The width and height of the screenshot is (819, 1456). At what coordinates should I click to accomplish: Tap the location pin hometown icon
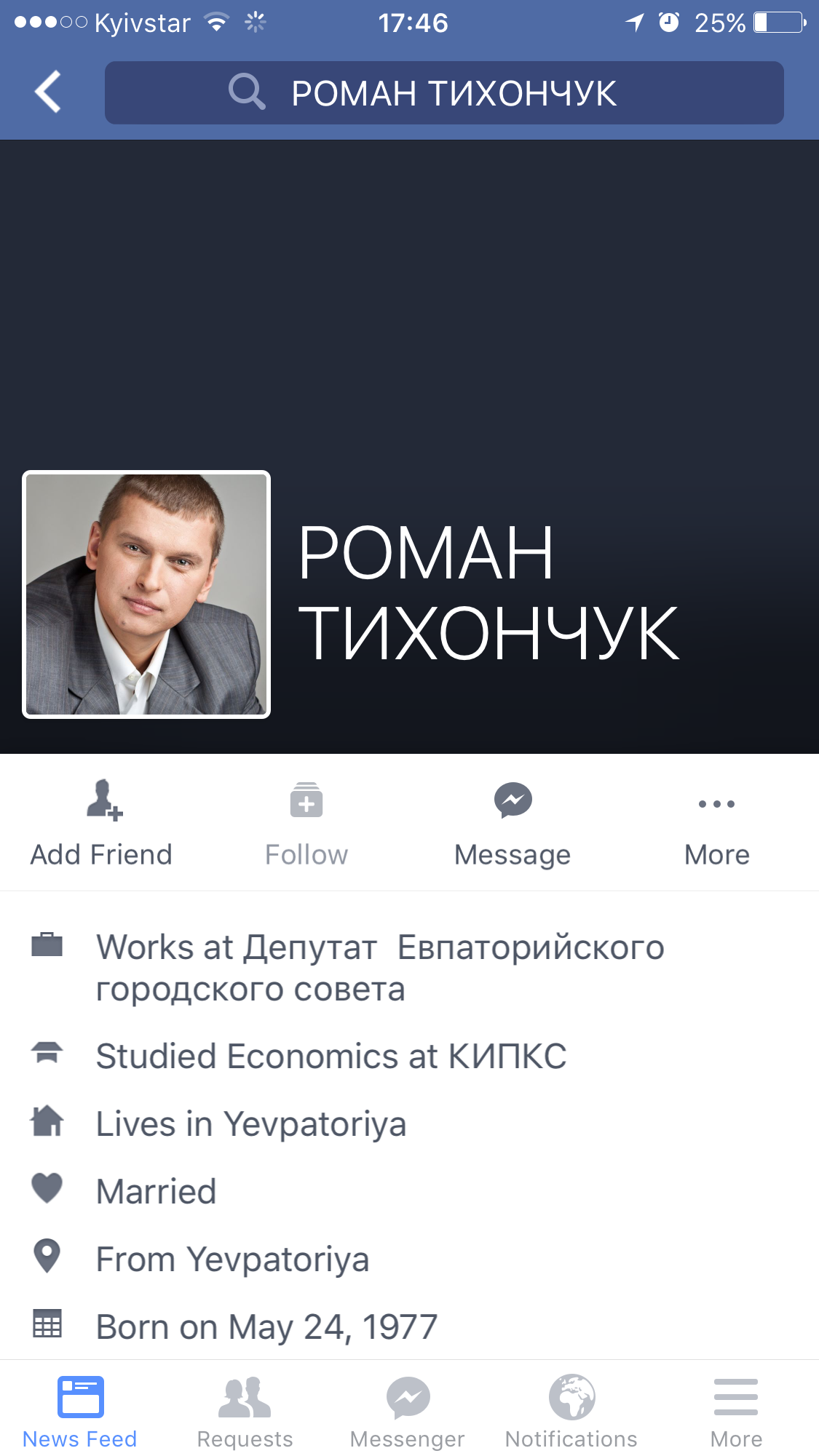[47, 1256]
